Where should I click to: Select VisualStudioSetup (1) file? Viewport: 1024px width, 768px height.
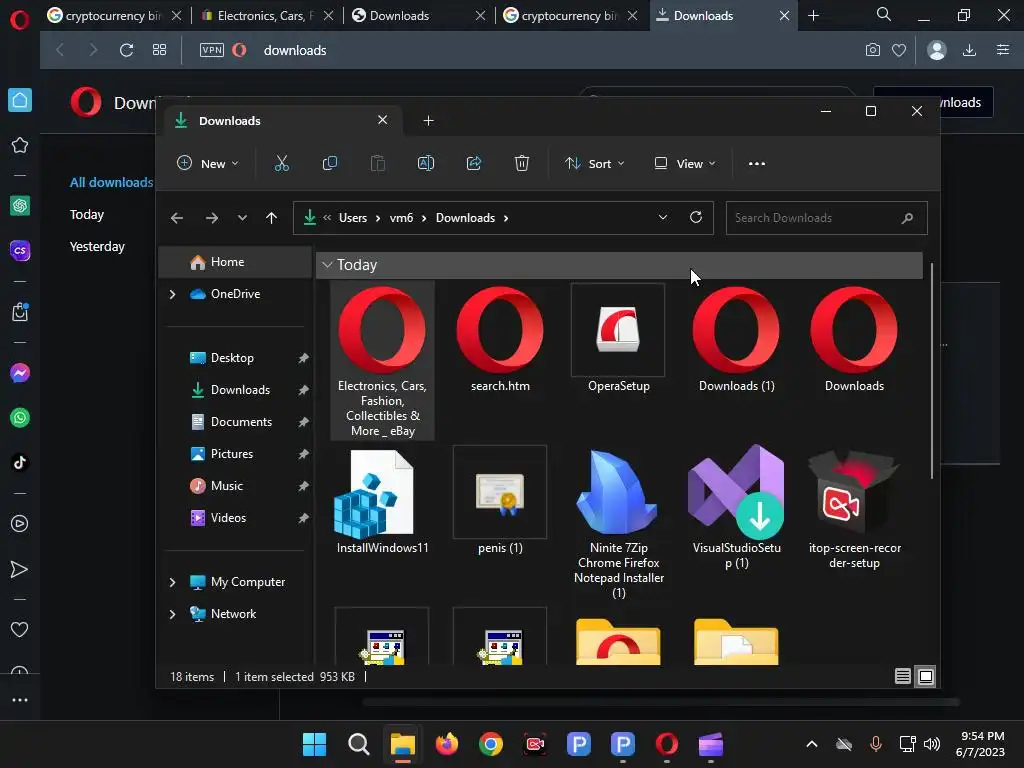(x=737, y=508)
